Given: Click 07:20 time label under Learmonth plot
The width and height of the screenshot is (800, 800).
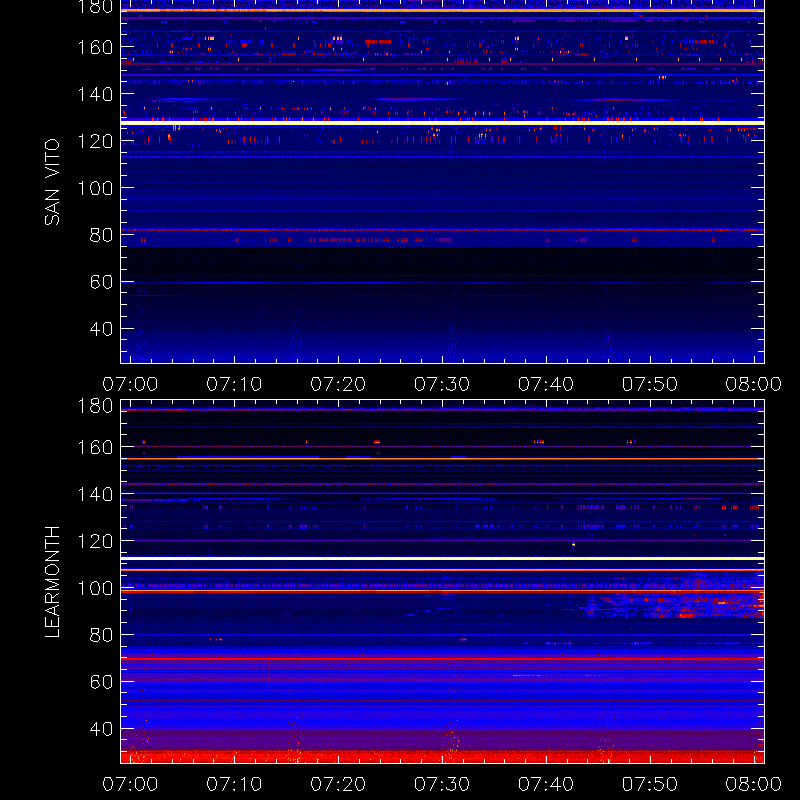Looking at the screenshot, I should [338, 784].
